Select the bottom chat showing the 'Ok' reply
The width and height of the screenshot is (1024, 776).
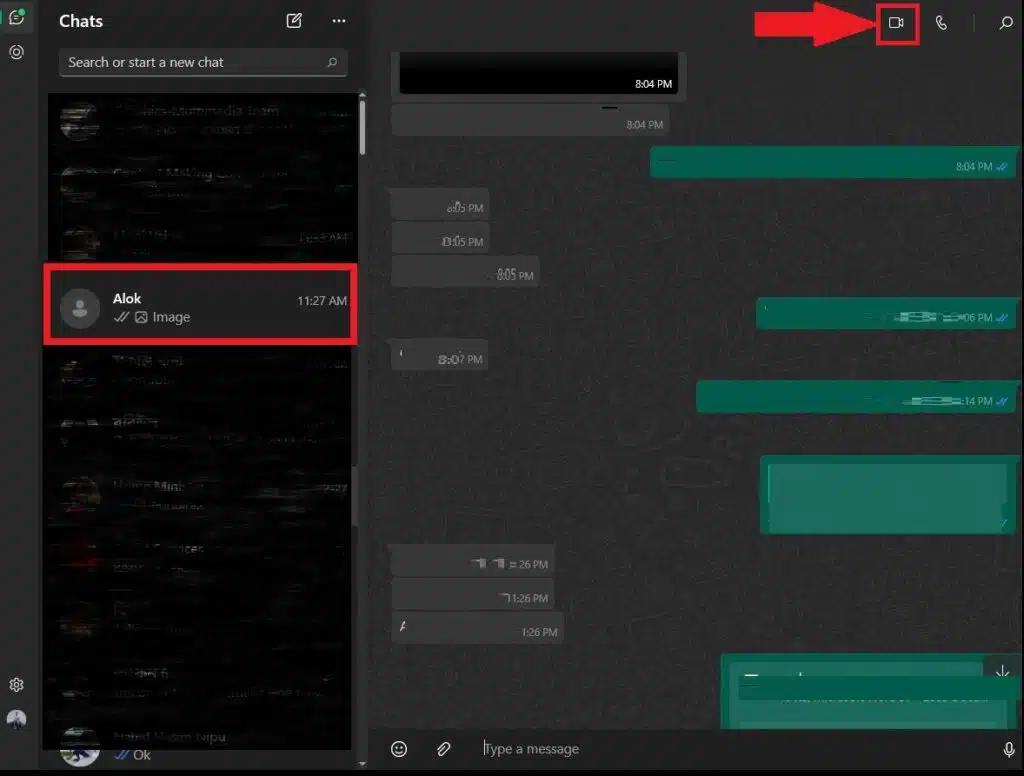tap(200, 750)
